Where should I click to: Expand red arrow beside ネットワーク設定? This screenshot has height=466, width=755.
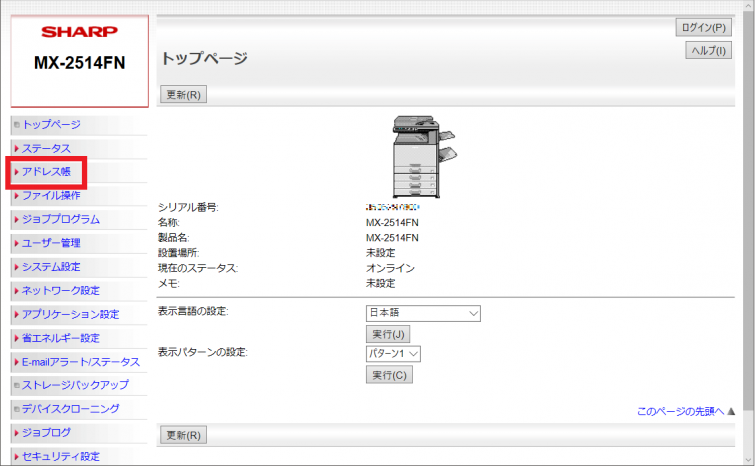tap(16, 290)
